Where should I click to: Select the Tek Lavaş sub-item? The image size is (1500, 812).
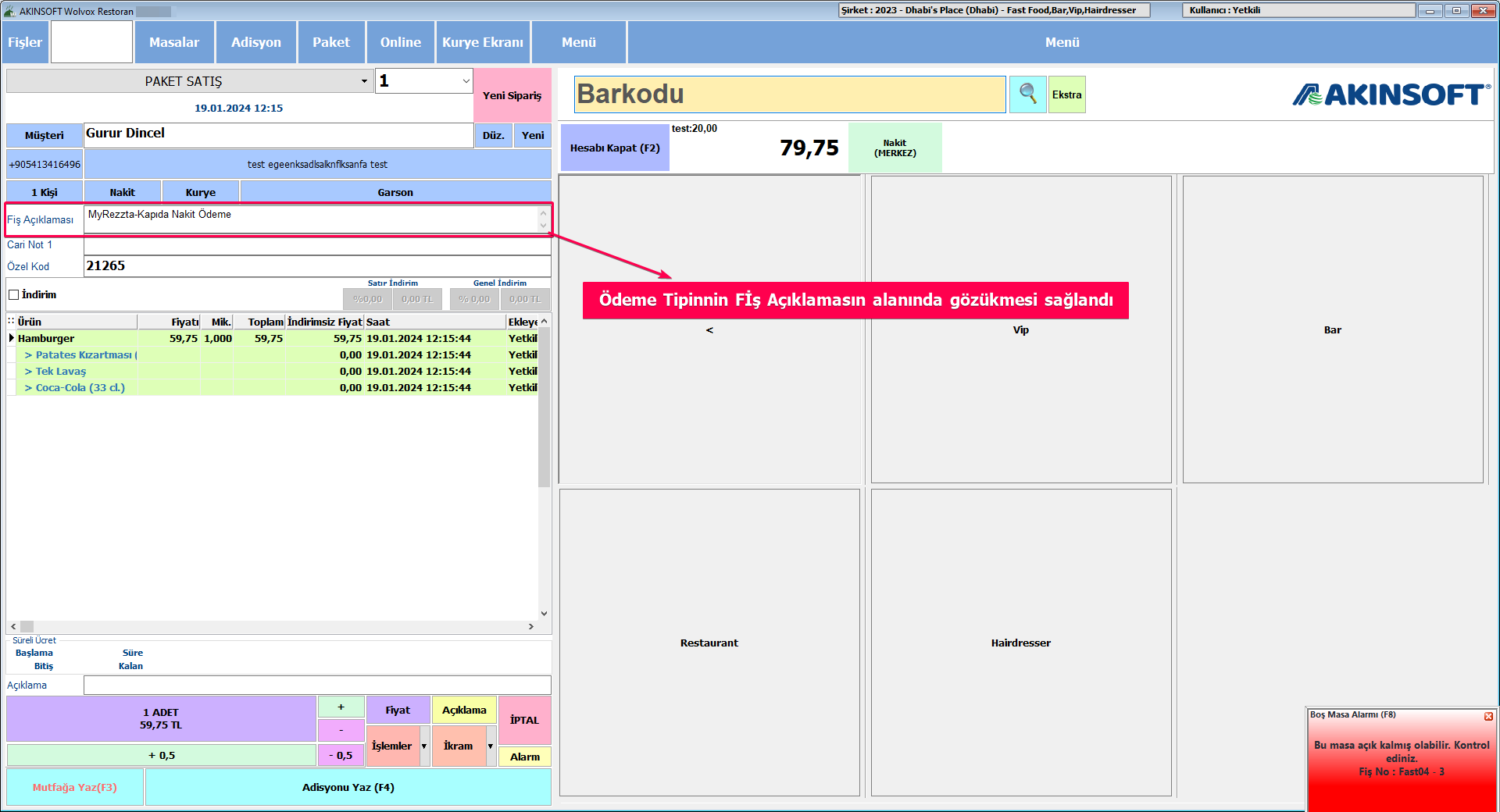pos(273,371)
